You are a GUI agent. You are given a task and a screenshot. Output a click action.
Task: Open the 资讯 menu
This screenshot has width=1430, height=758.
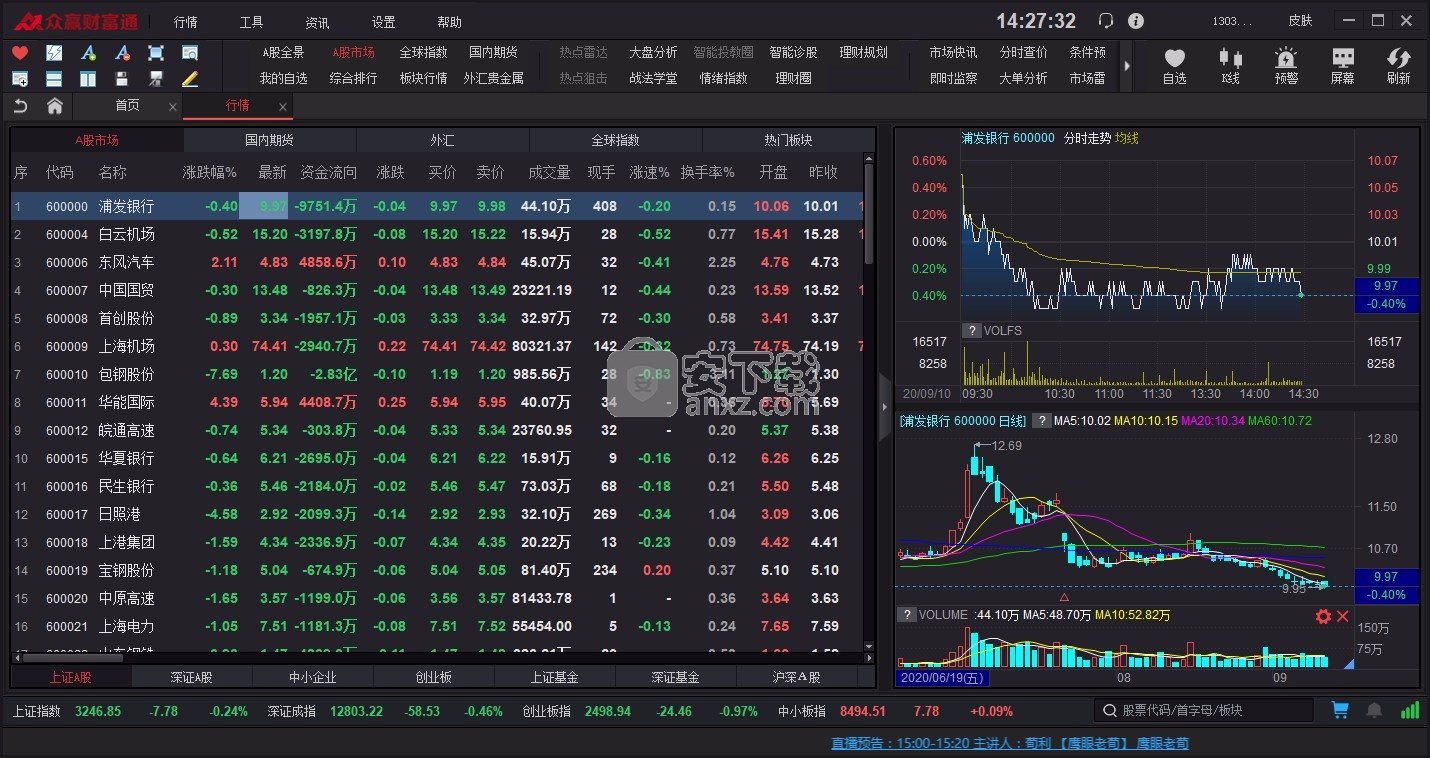pos(317,22)
